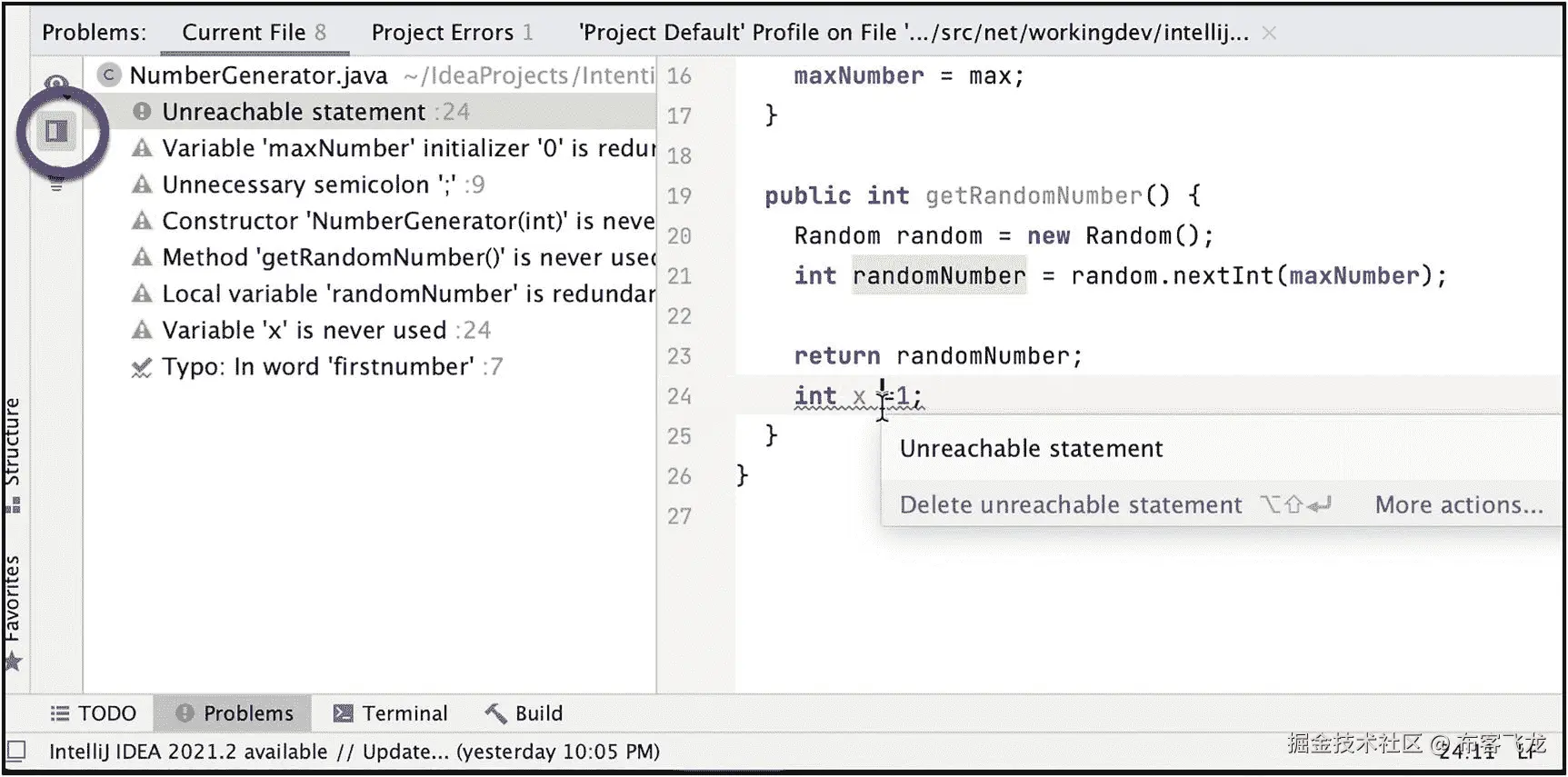Apply Delete unreachable statement quick fix
This screenshot has height=777, width=1568.
click(1071, 504)
